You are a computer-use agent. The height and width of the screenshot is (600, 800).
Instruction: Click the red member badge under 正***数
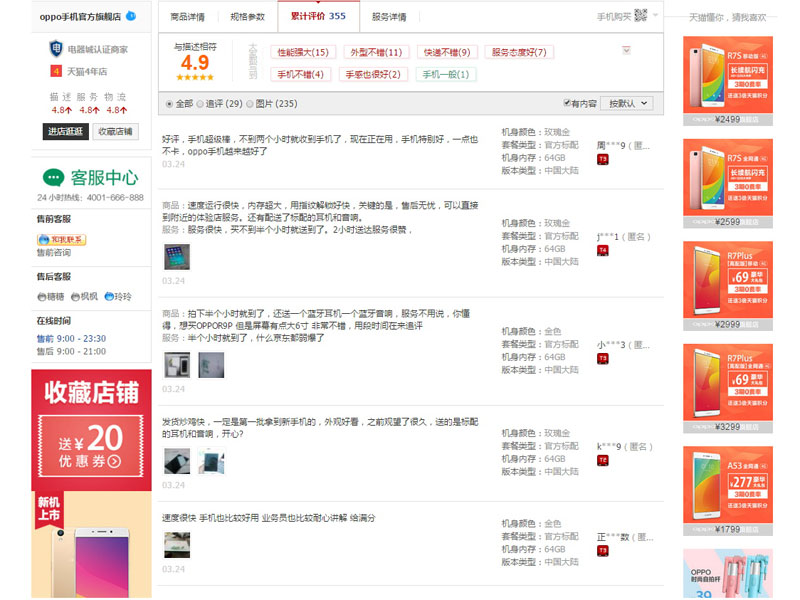coord(603,551)
